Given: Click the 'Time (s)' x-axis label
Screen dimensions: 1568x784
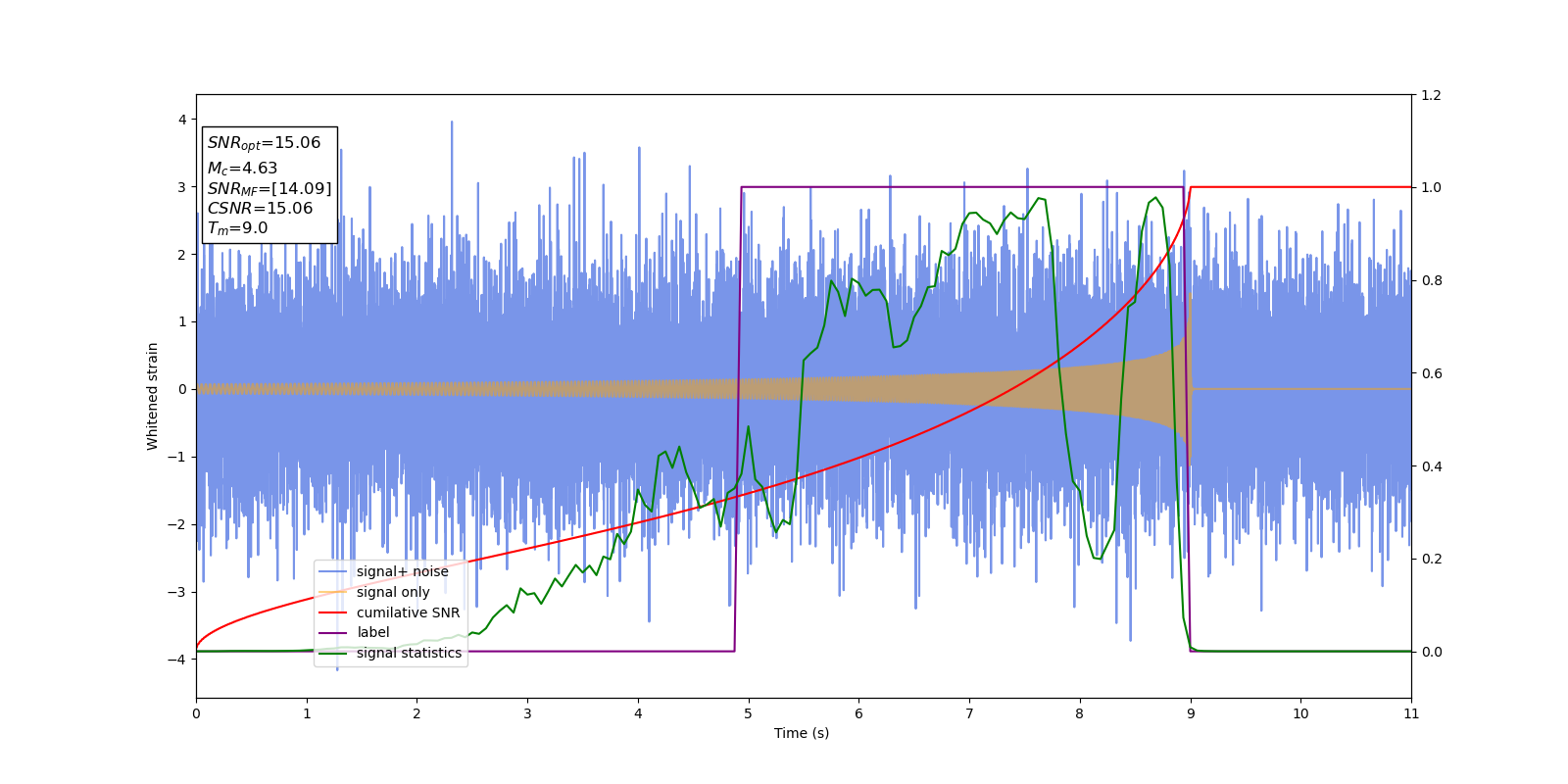Looking at the screenshot, I should (802, 733).
